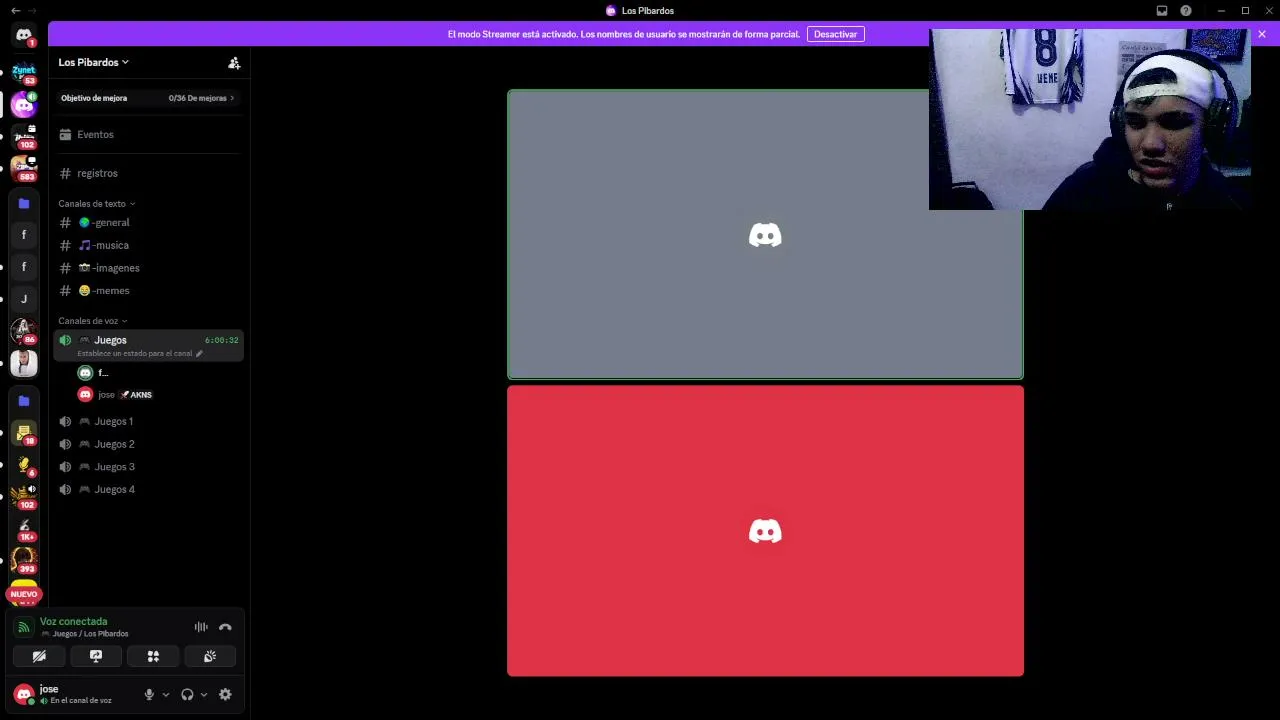Screen dimensions: 1280x720
Task: Open the registros text channel
Action: click(148, 174)
